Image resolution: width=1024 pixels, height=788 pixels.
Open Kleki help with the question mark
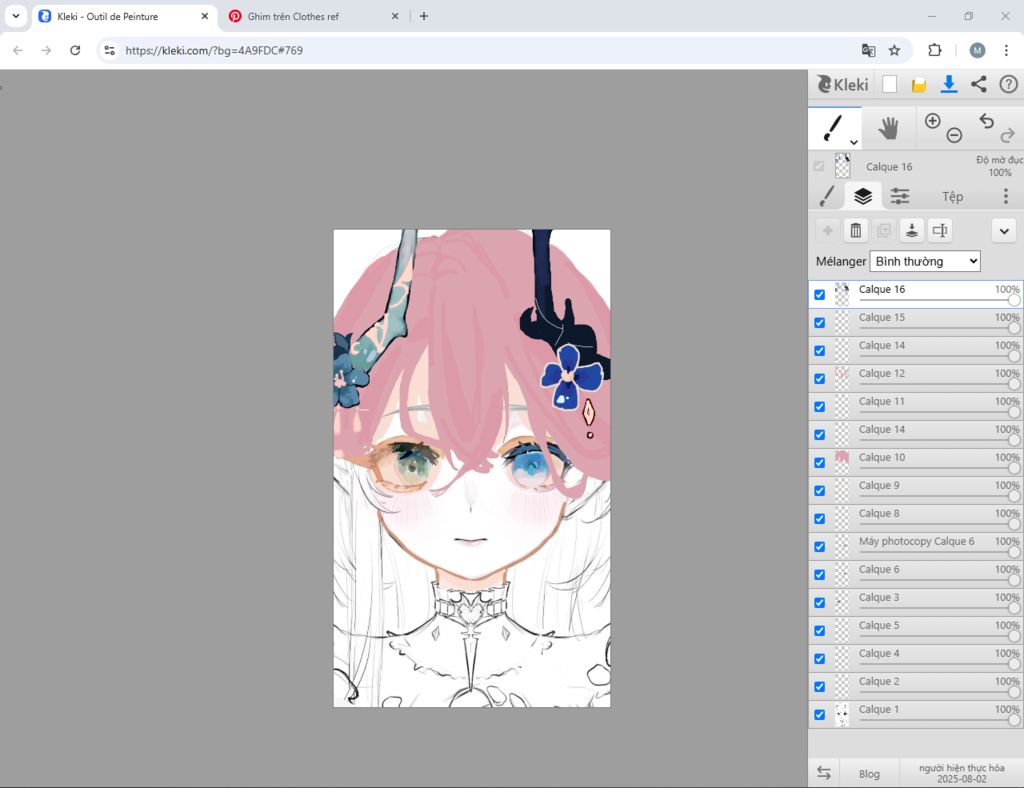click(x=1008, y=84)
